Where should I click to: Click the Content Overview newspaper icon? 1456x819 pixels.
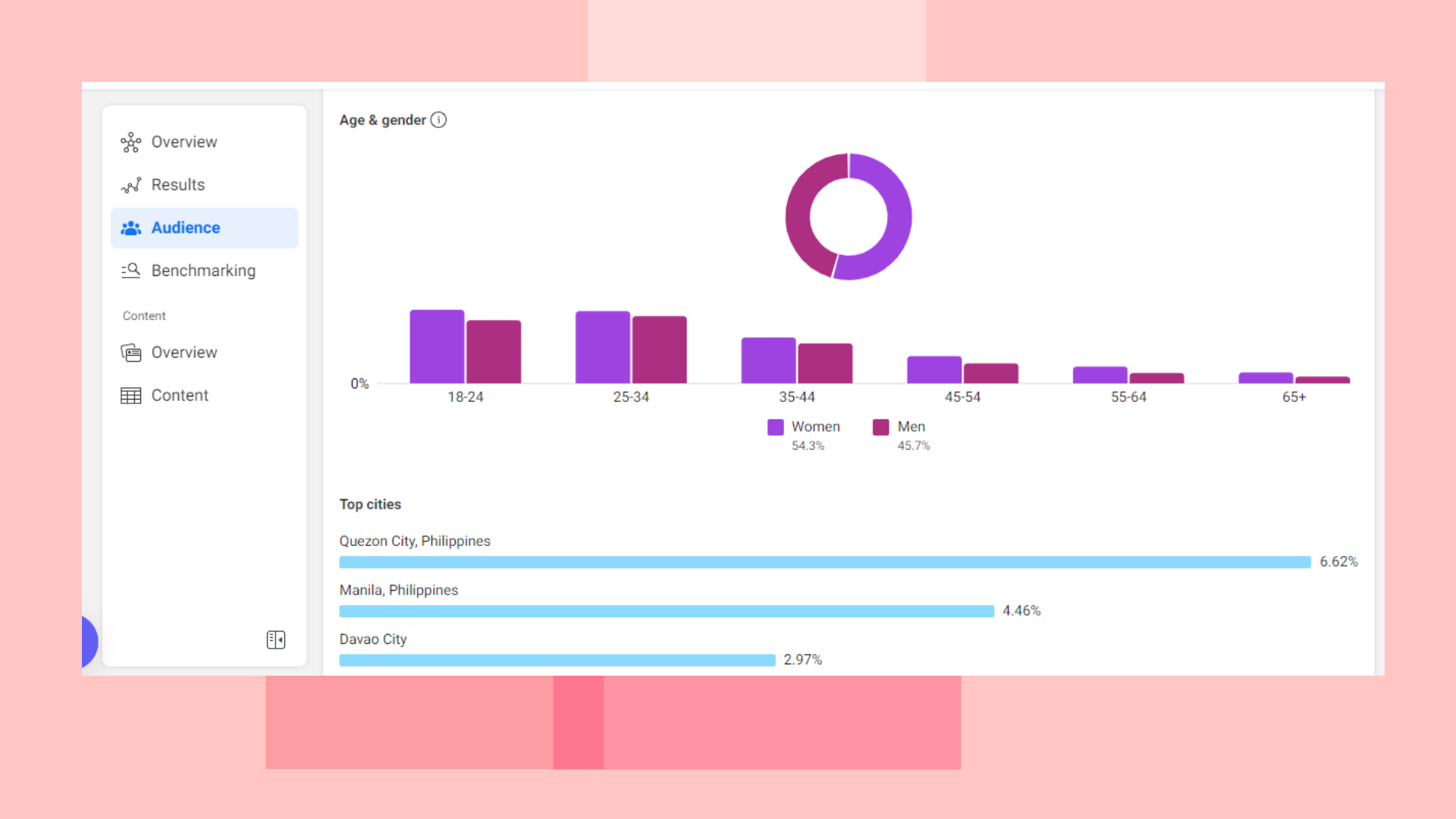[x=130, y=353]
